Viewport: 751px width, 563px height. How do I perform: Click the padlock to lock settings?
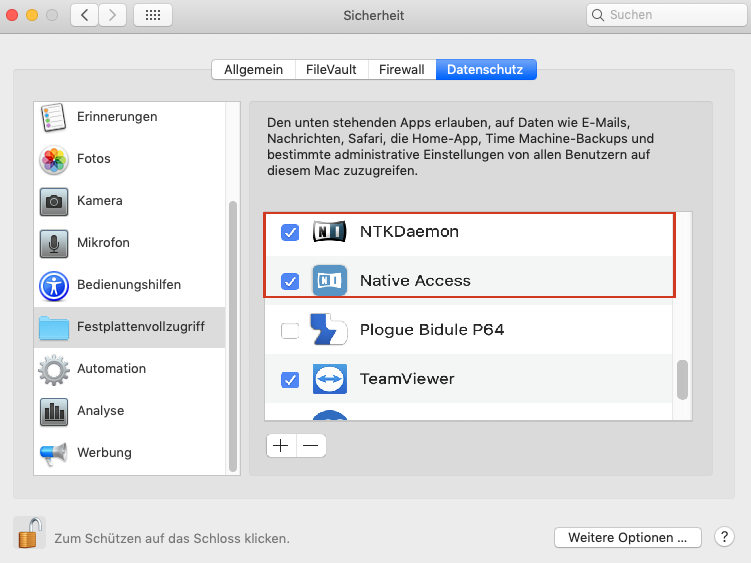29,532
